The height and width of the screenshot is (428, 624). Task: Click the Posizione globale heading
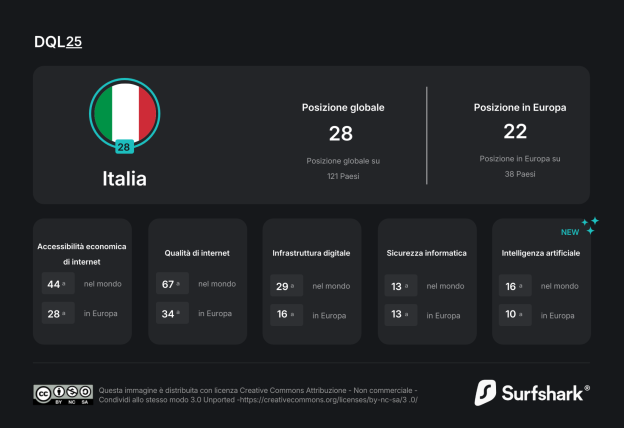(x=343, y=107)
